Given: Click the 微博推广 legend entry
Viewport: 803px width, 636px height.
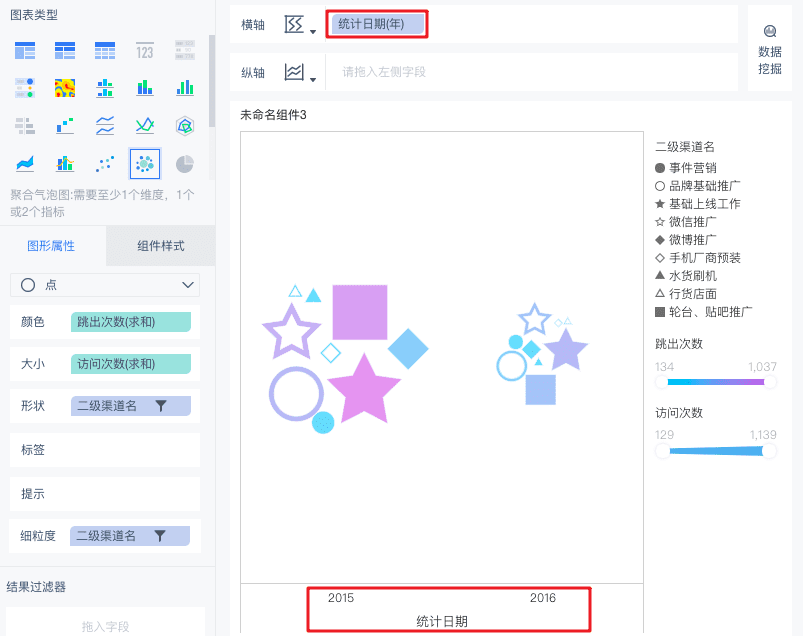Looking at the screenshot, I should point(686,240).
